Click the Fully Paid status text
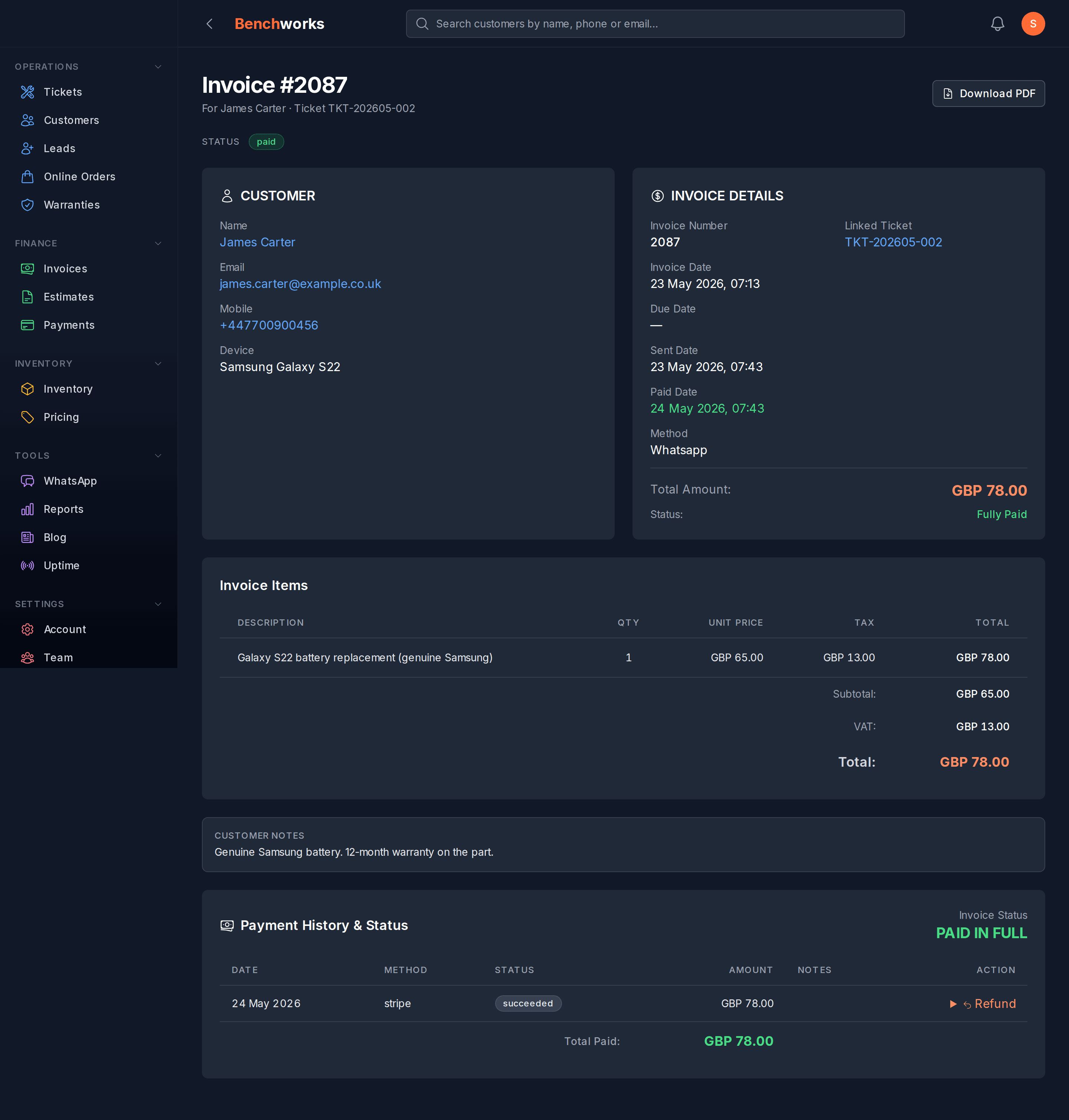The width and height of the screenshot is (1069, 1120). 1001,514
